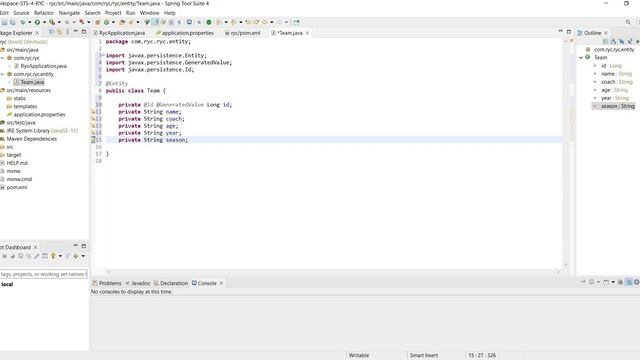Click the Boot Dashboard tags filter field

tap(44, 274)
